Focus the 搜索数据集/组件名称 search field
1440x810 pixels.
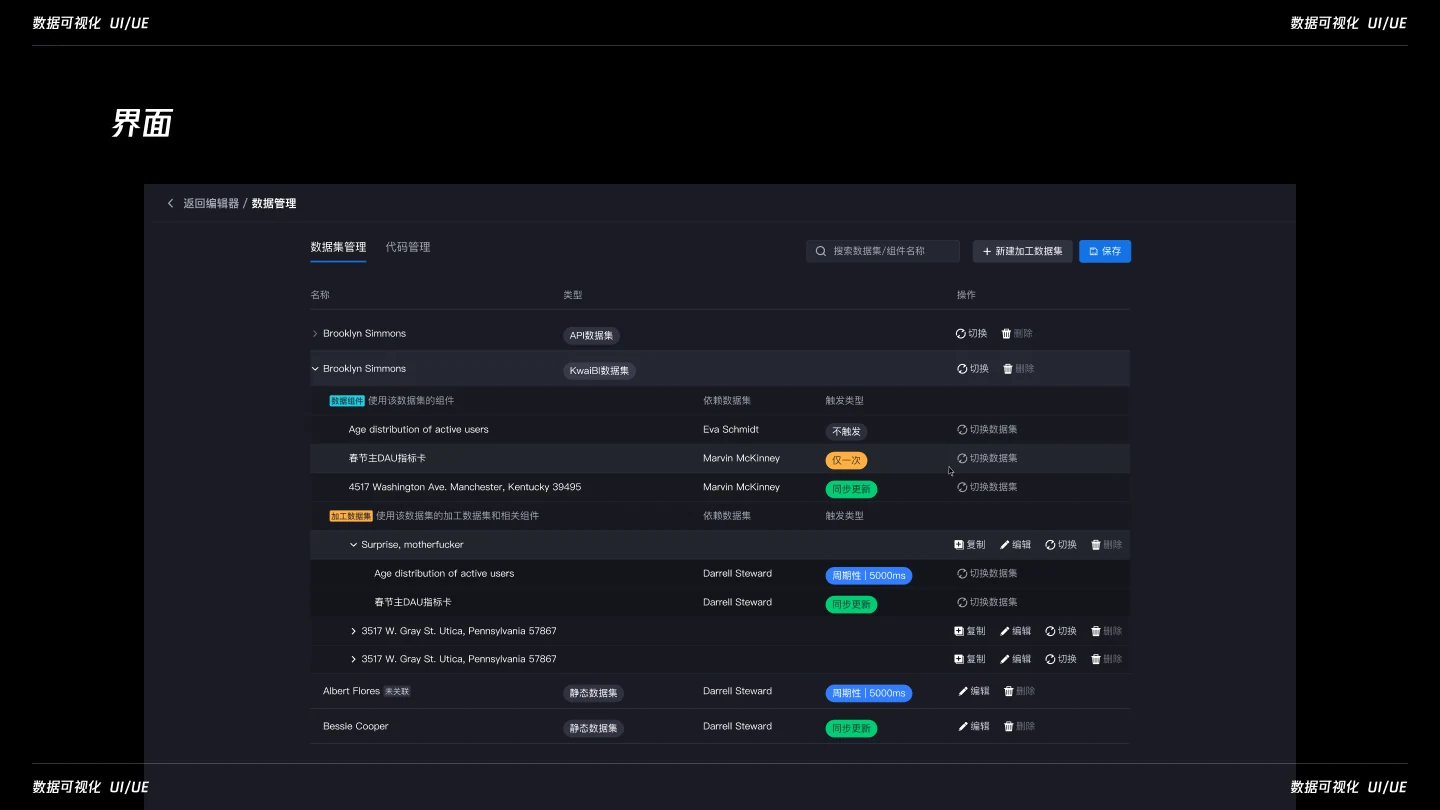click(x=883, y=251)
